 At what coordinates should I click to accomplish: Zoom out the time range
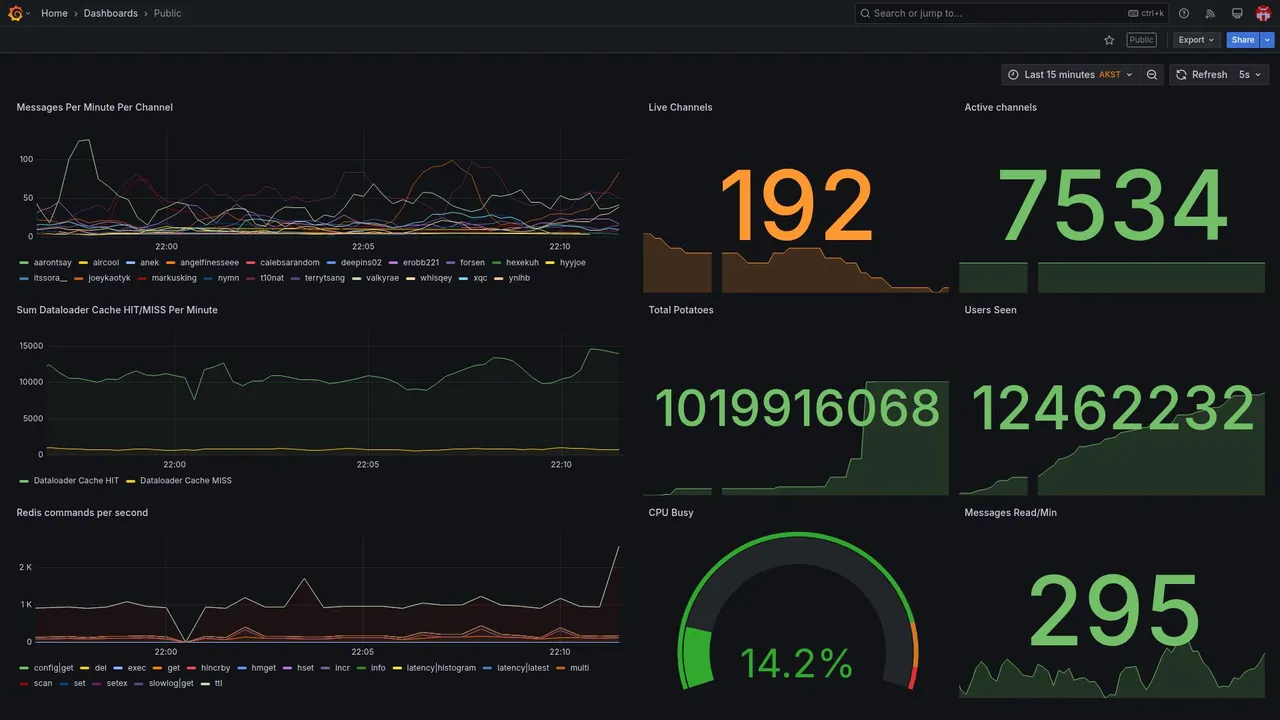point(1152,75)
